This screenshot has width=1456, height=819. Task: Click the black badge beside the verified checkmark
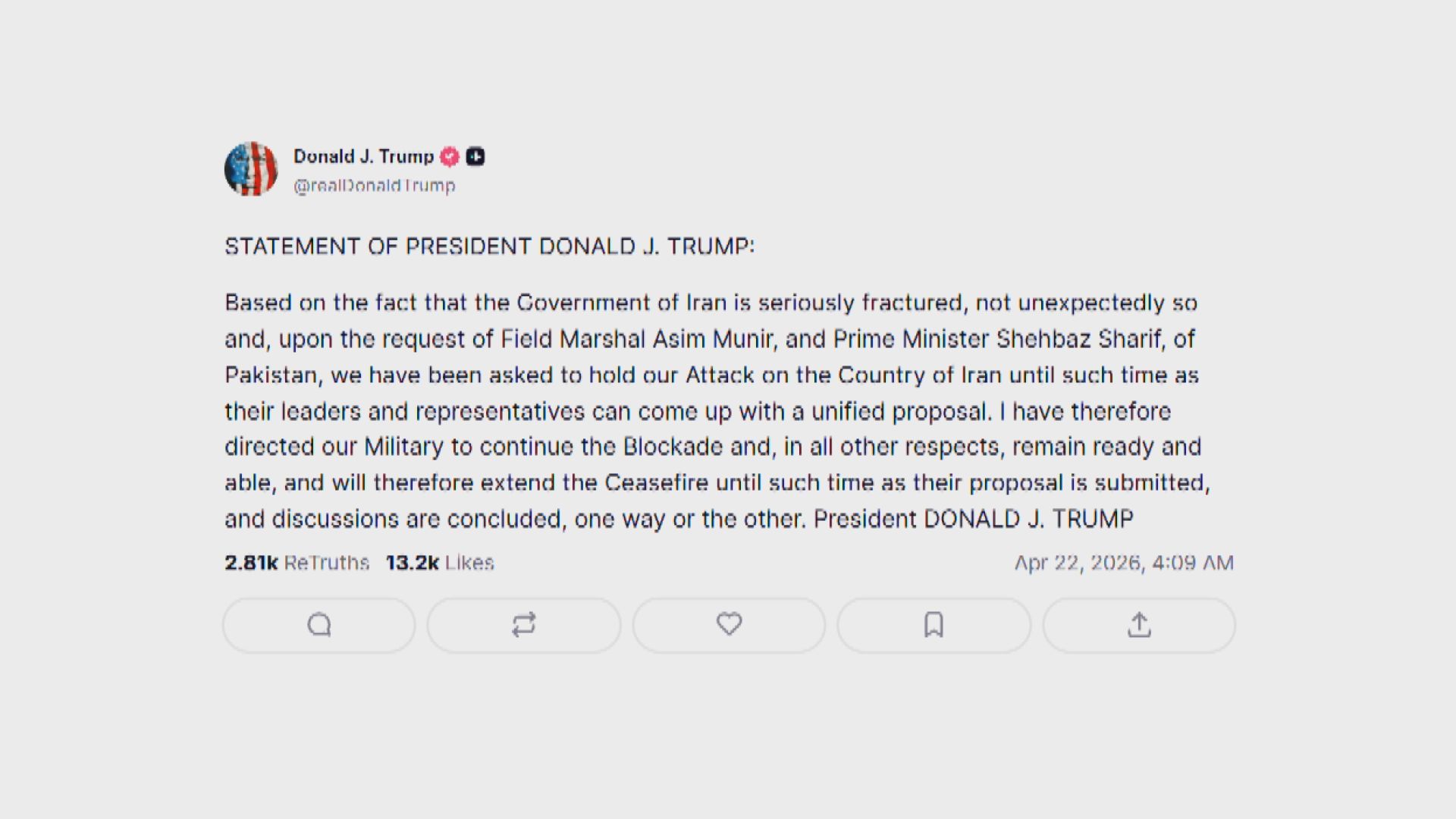click(x=475, y=157)
